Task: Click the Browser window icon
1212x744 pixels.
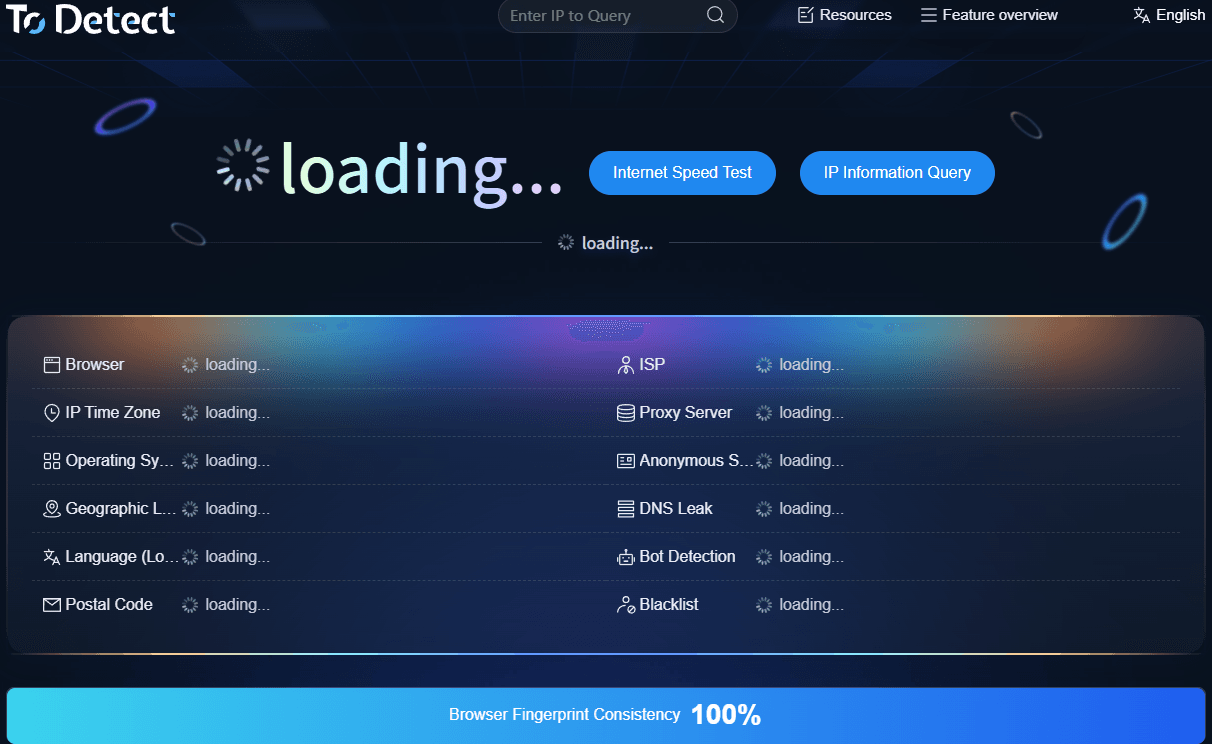Action: pos(52,365)
